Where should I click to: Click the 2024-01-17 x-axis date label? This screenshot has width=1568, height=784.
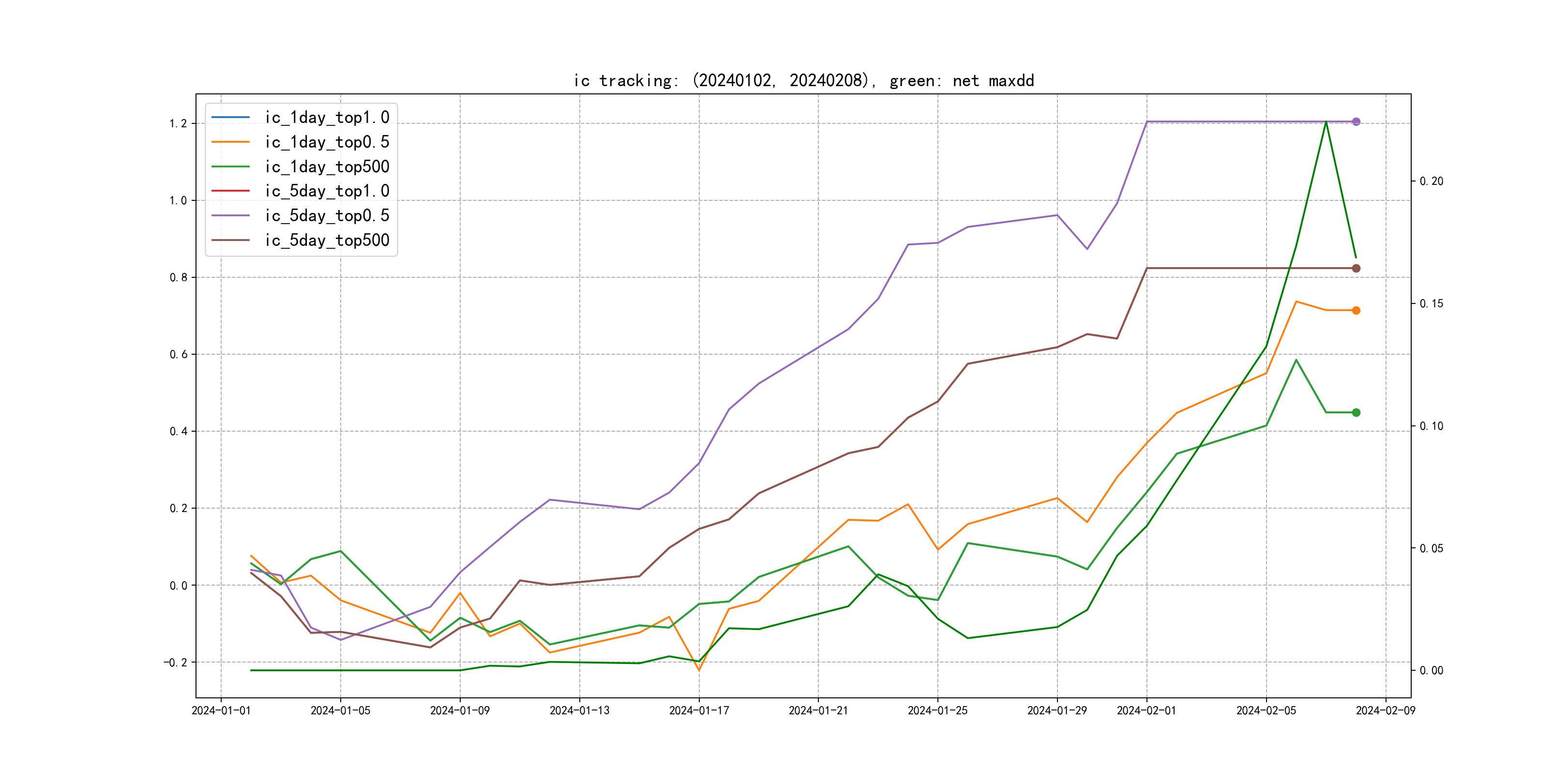pyautogui.click(x=699, y=710)
